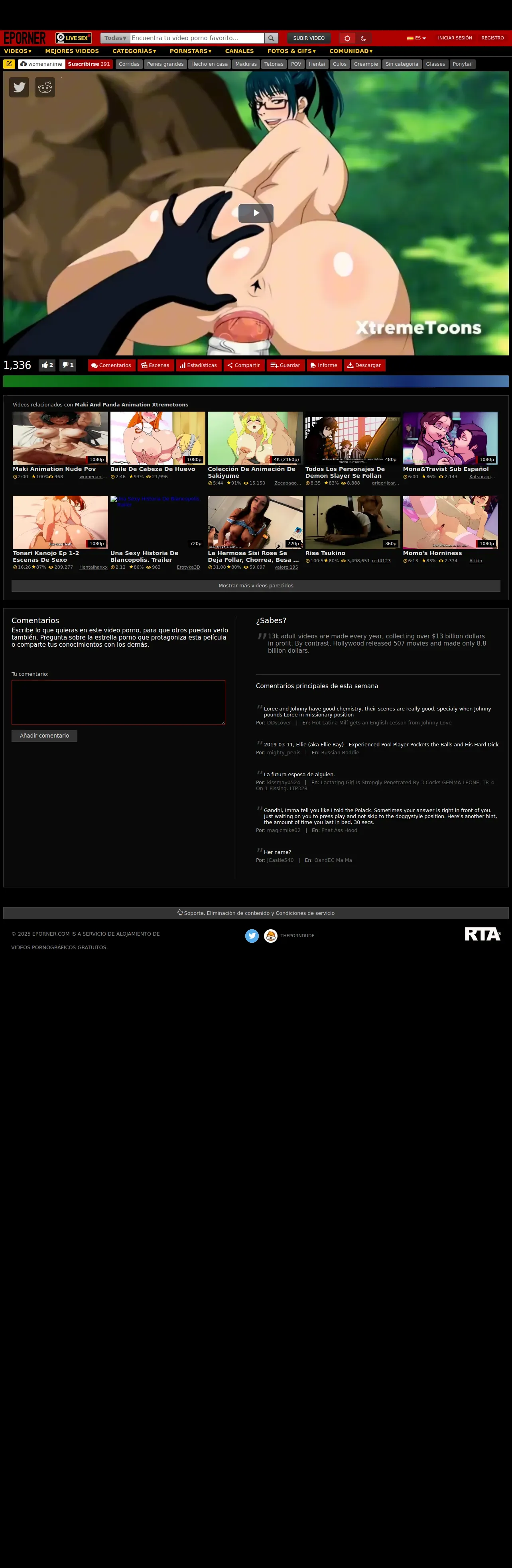The height and width of the screenshot is (1568, 512).
Task: Select the Sin categoría tag
Action: pyautogui.click(x=402, y=64)
